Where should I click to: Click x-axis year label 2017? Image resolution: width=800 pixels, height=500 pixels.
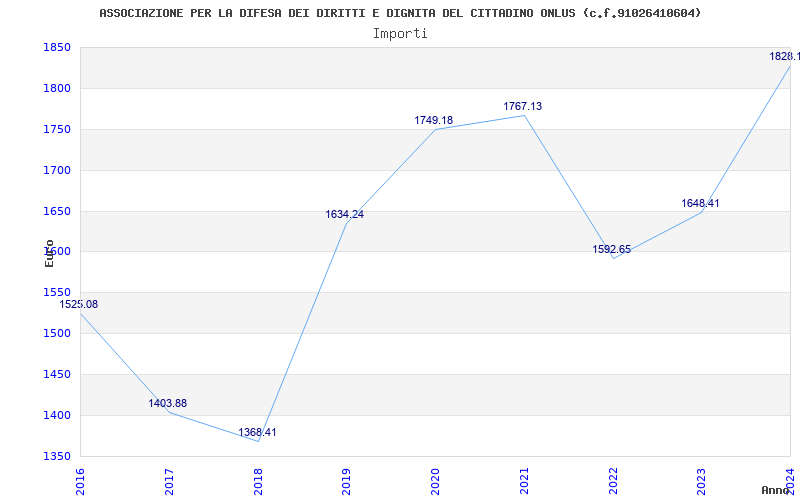pos(169,482)
